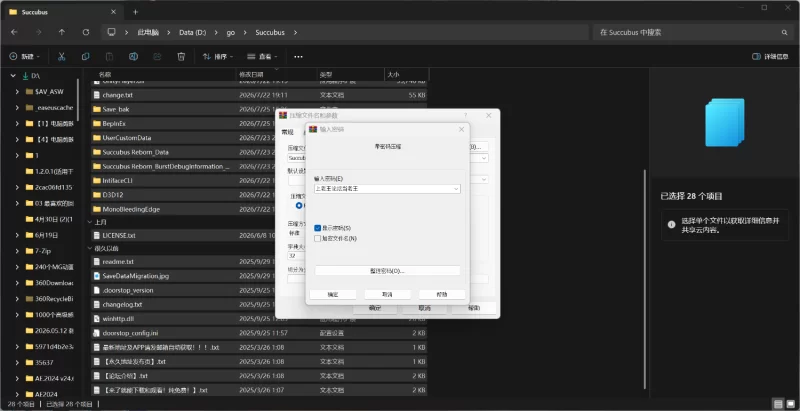
Task: Toggle the 显示密码(S) show password checkbox
Action: coord(318,228)
